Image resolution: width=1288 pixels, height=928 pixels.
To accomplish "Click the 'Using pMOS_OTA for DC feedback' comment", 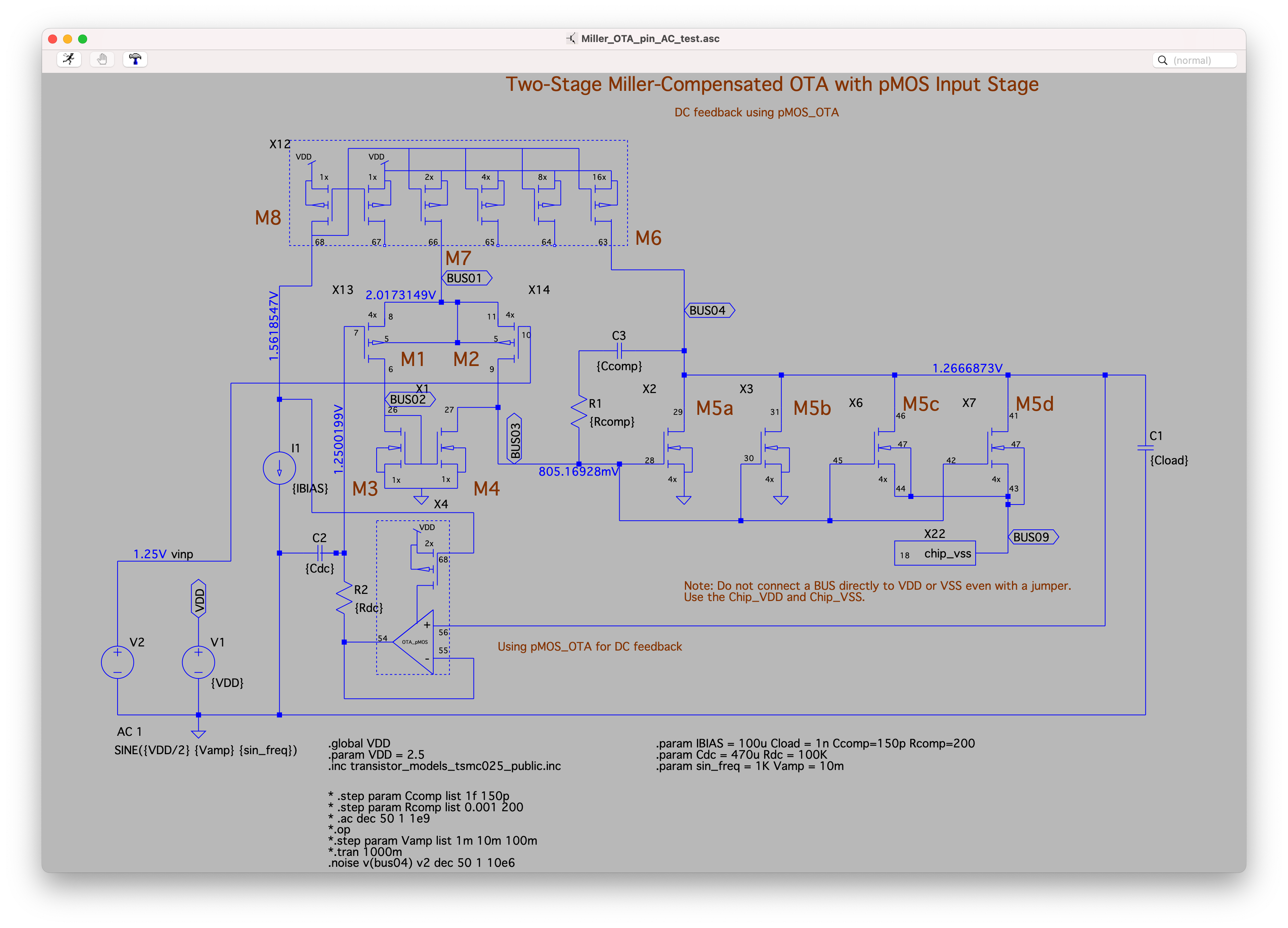I will pos(590,646).
